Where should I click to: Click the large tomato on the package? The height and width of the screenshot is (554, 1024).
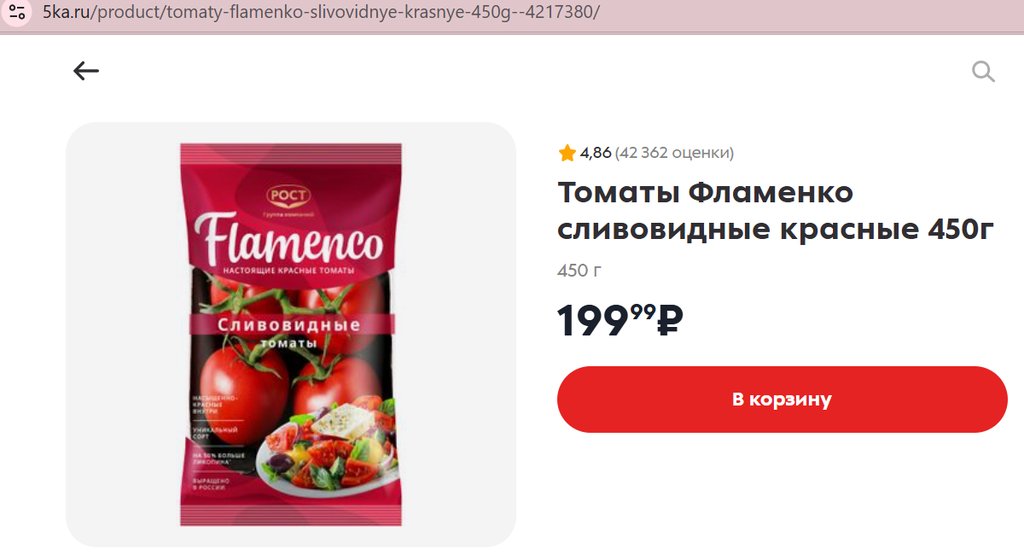pos(243,386)
